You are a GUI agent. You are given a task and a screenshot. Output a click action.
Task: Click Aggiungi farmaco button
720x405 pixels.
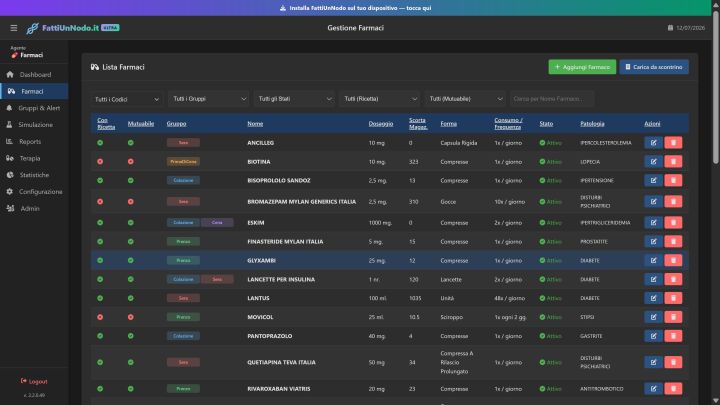[582, 67]
